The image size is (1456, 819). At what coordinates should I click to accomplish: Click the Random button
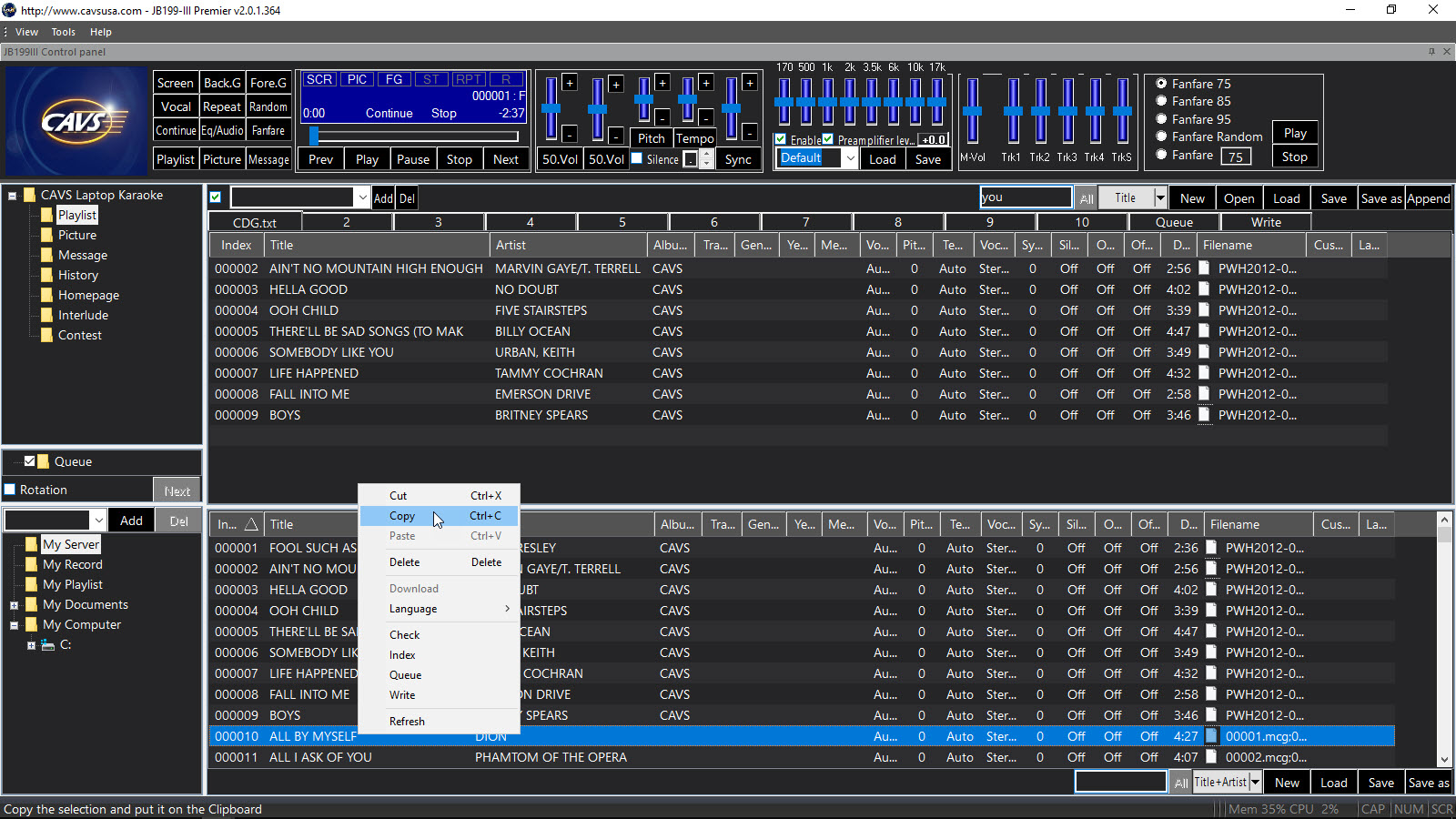coord(268,106)
